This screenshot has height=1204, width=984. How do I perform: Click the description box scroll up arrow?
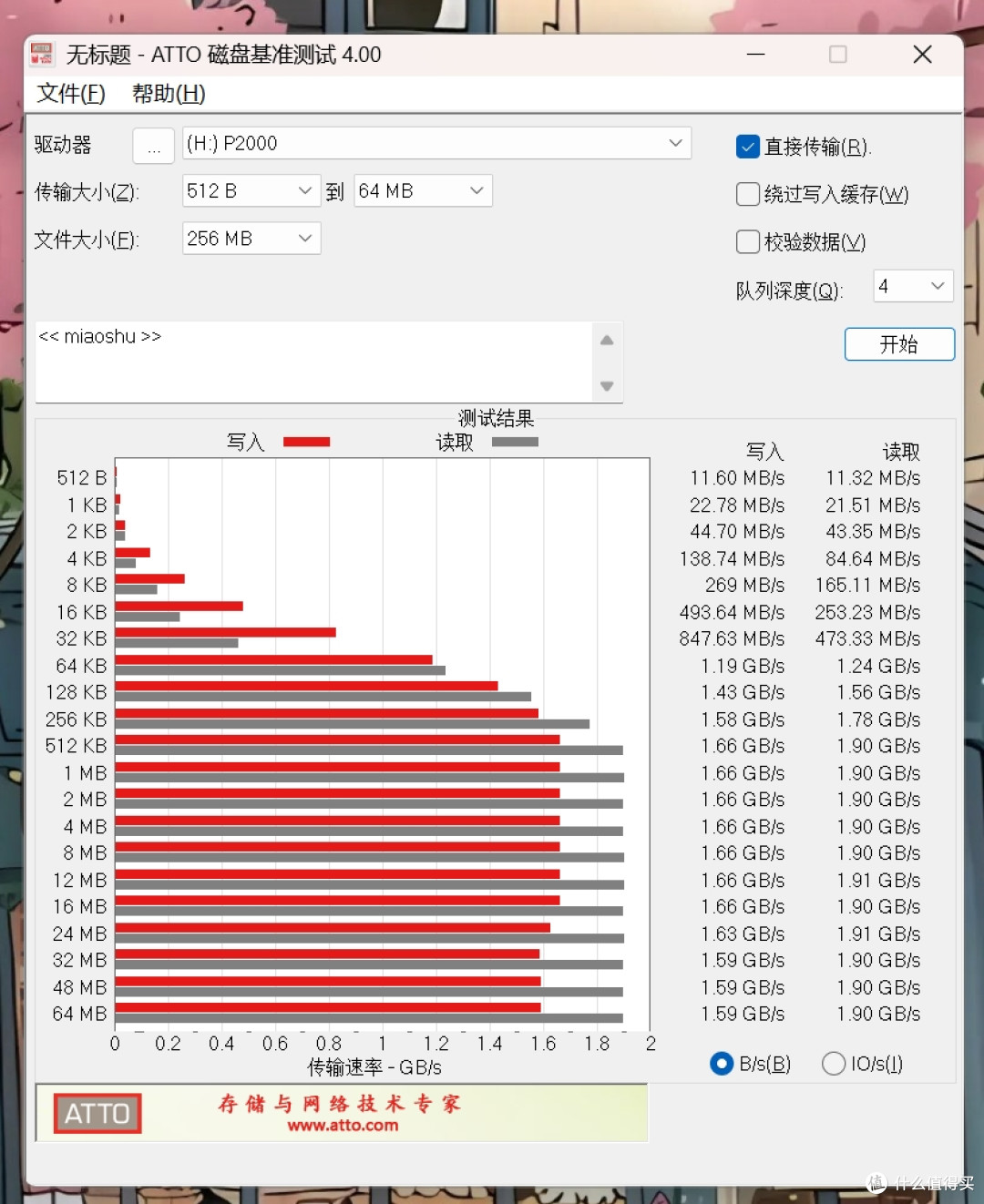click(607, 341)
